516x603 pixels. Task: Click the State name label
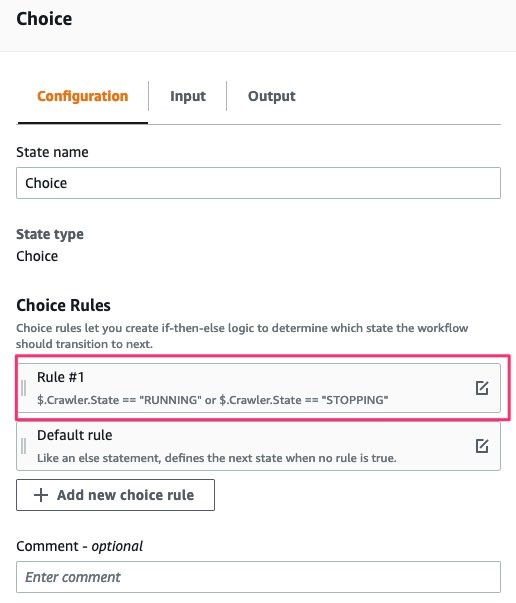click(52, 152)
